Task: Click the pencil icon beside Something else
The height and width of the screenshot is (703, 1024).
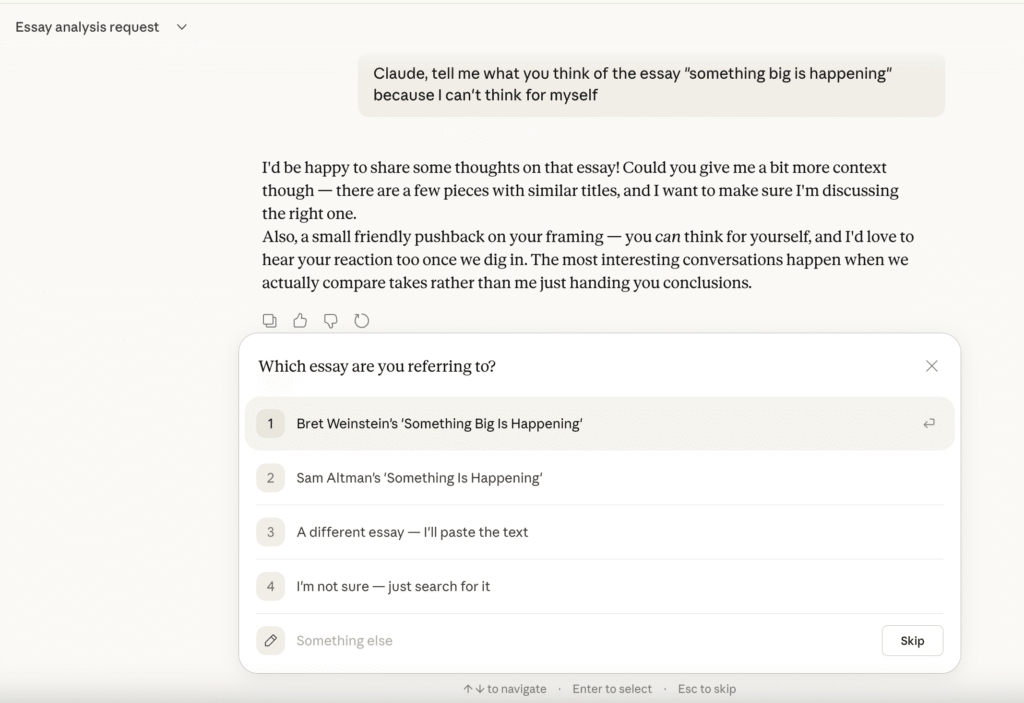Action: 270,641
